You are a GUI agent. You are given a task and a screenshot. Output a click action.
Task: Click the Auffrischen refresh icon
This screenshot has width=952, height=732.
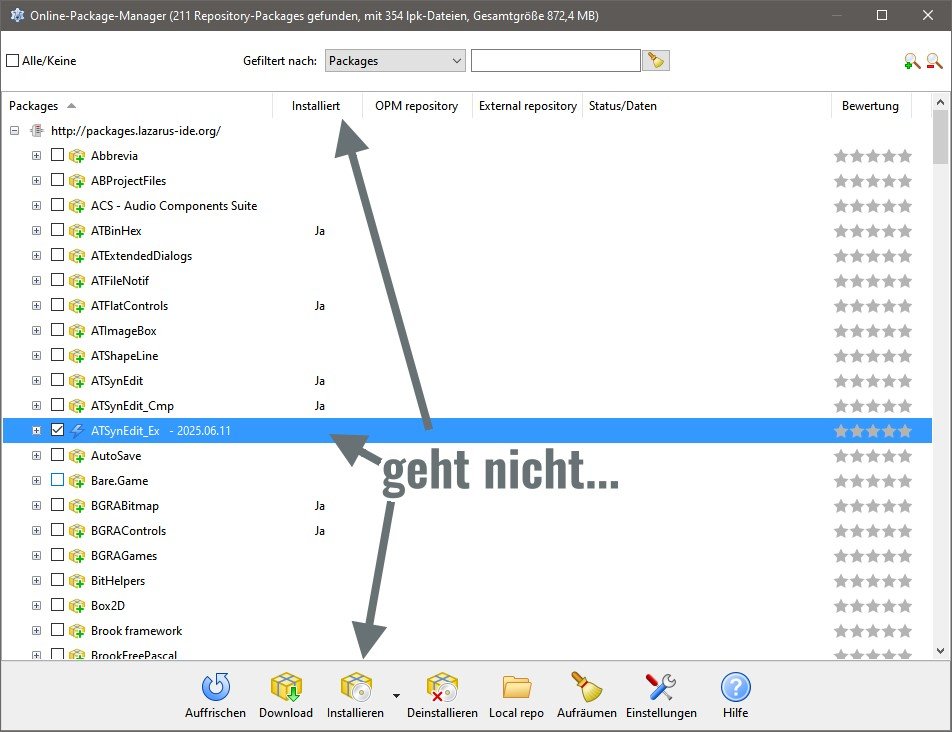(x=216, y=687)
